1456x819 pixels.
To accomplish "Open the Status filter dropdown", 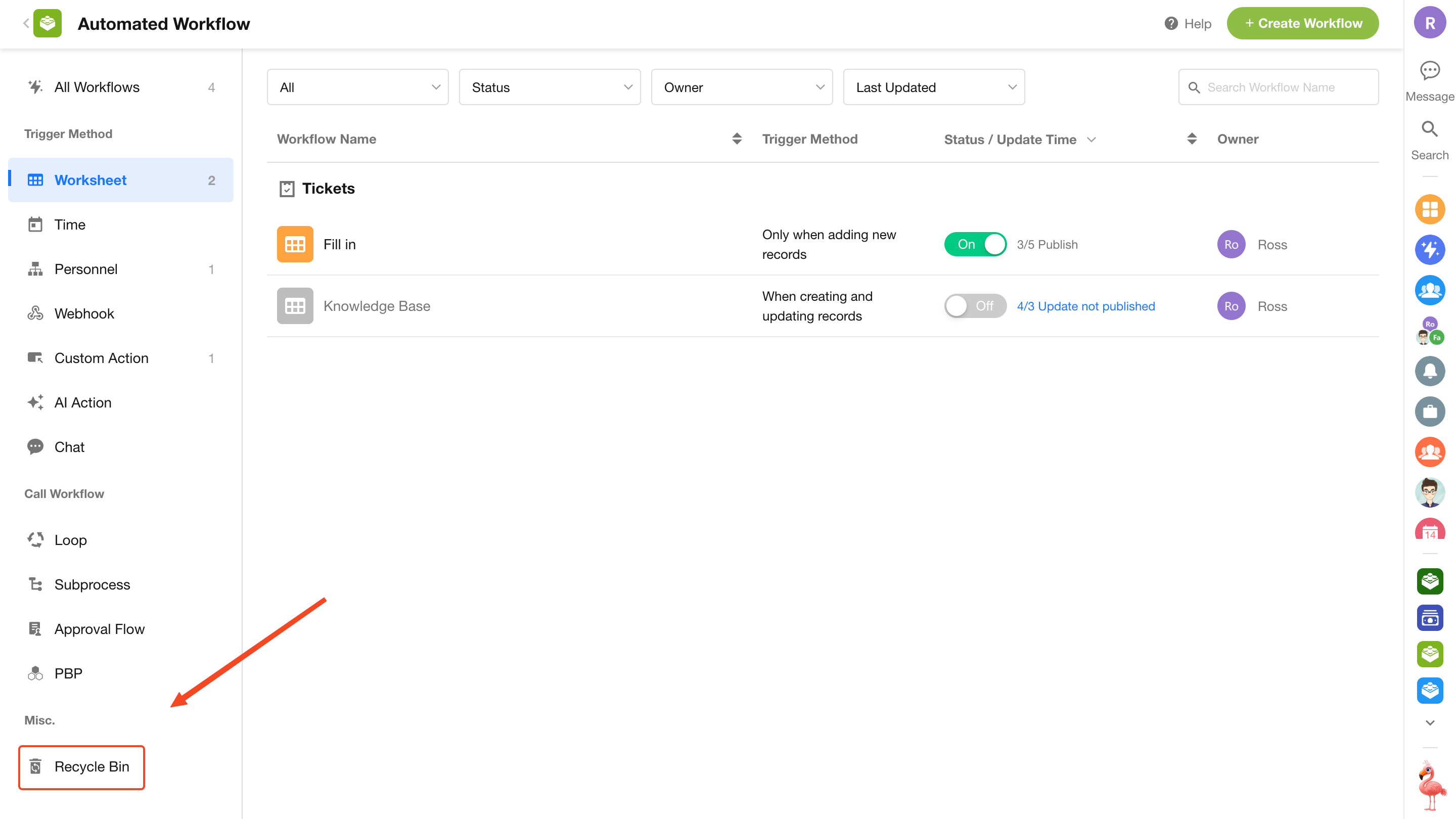I will pos(550,87).
